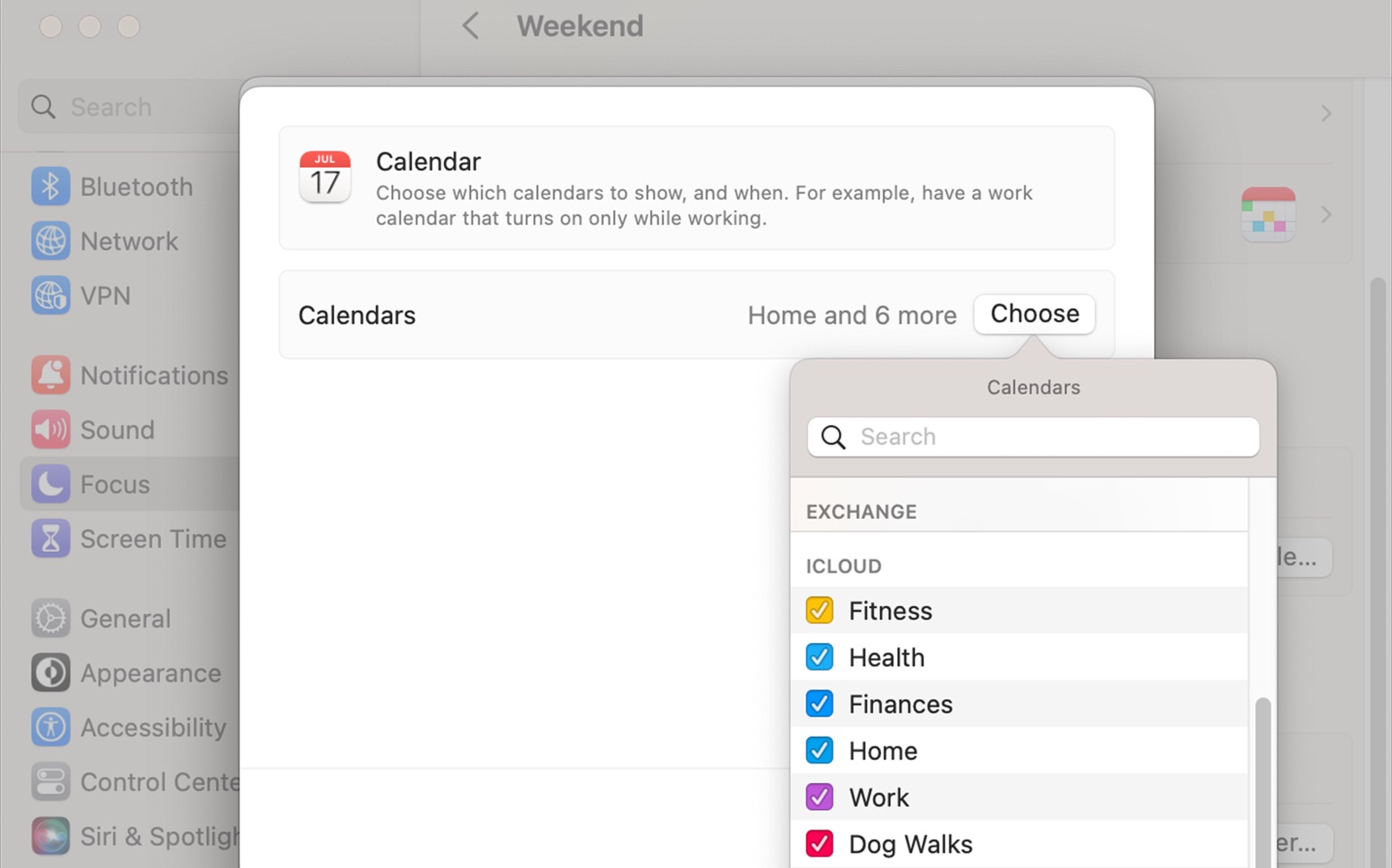1392x868 pixels.
Task: Click the Choose calendars button
Action: [1035, 314]
